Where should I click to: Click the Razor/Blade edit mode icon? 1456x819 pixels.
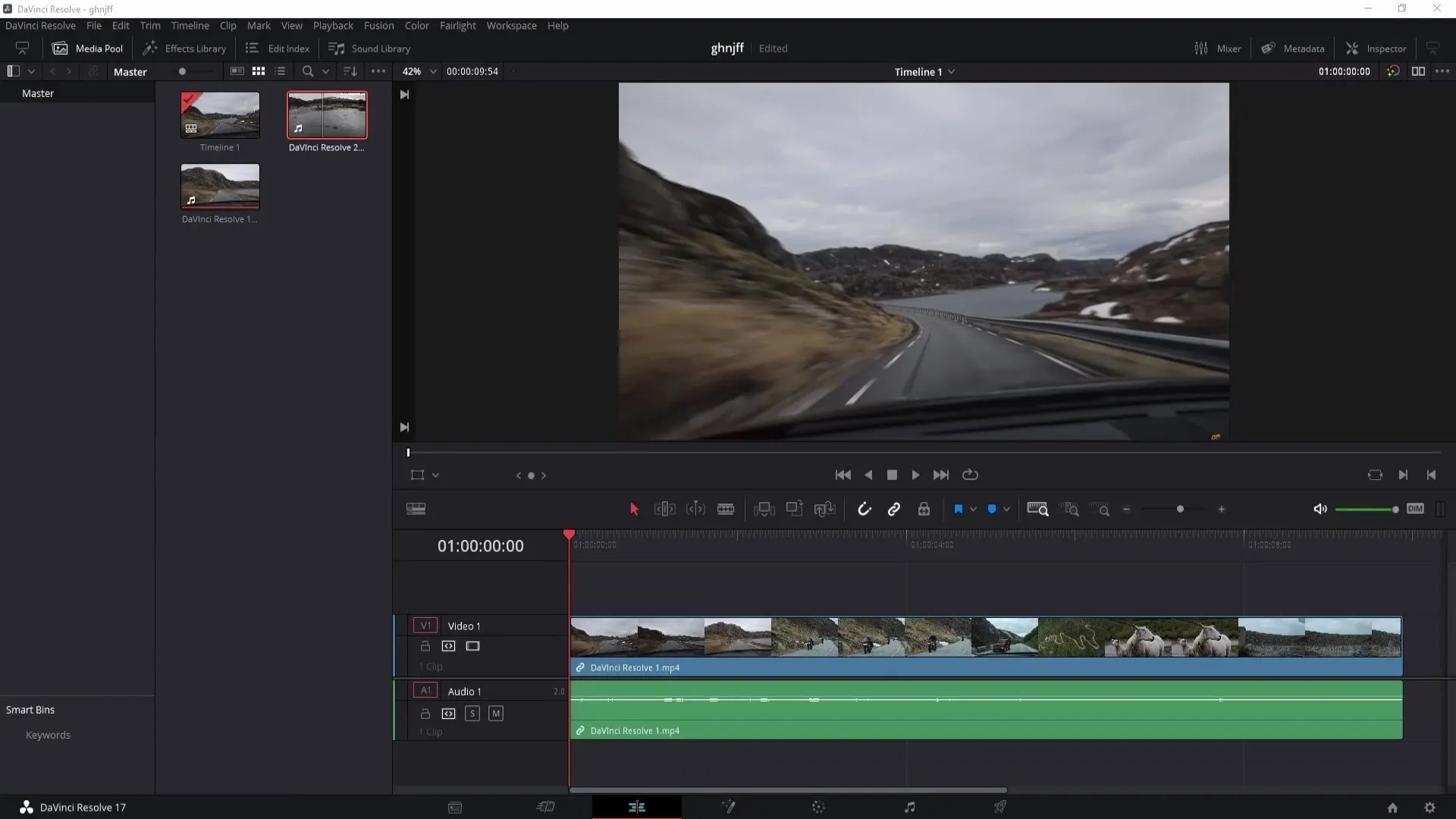726,509
